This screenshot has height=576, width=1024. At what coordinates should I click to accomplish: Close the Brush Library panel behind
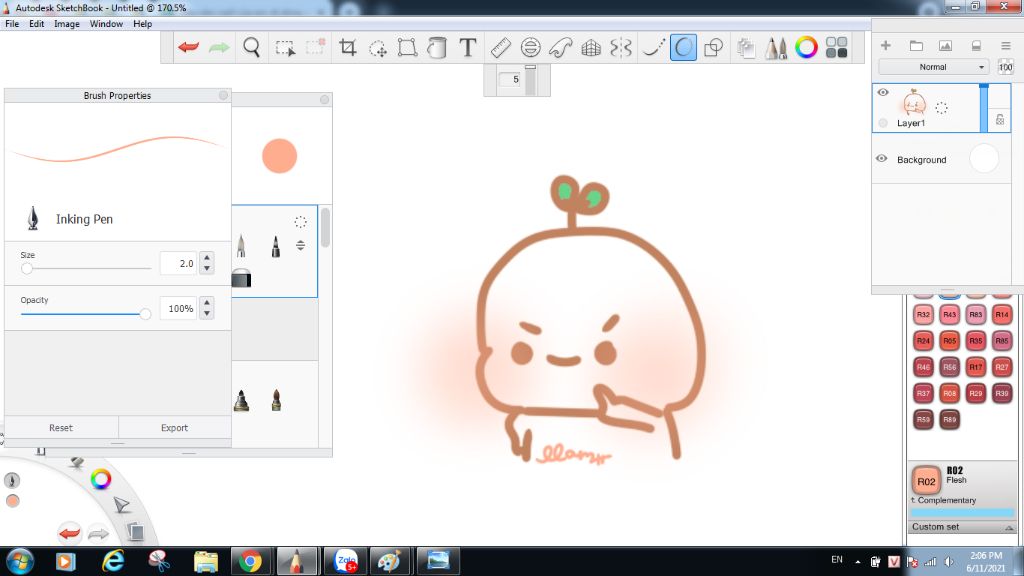pos(325,99)
